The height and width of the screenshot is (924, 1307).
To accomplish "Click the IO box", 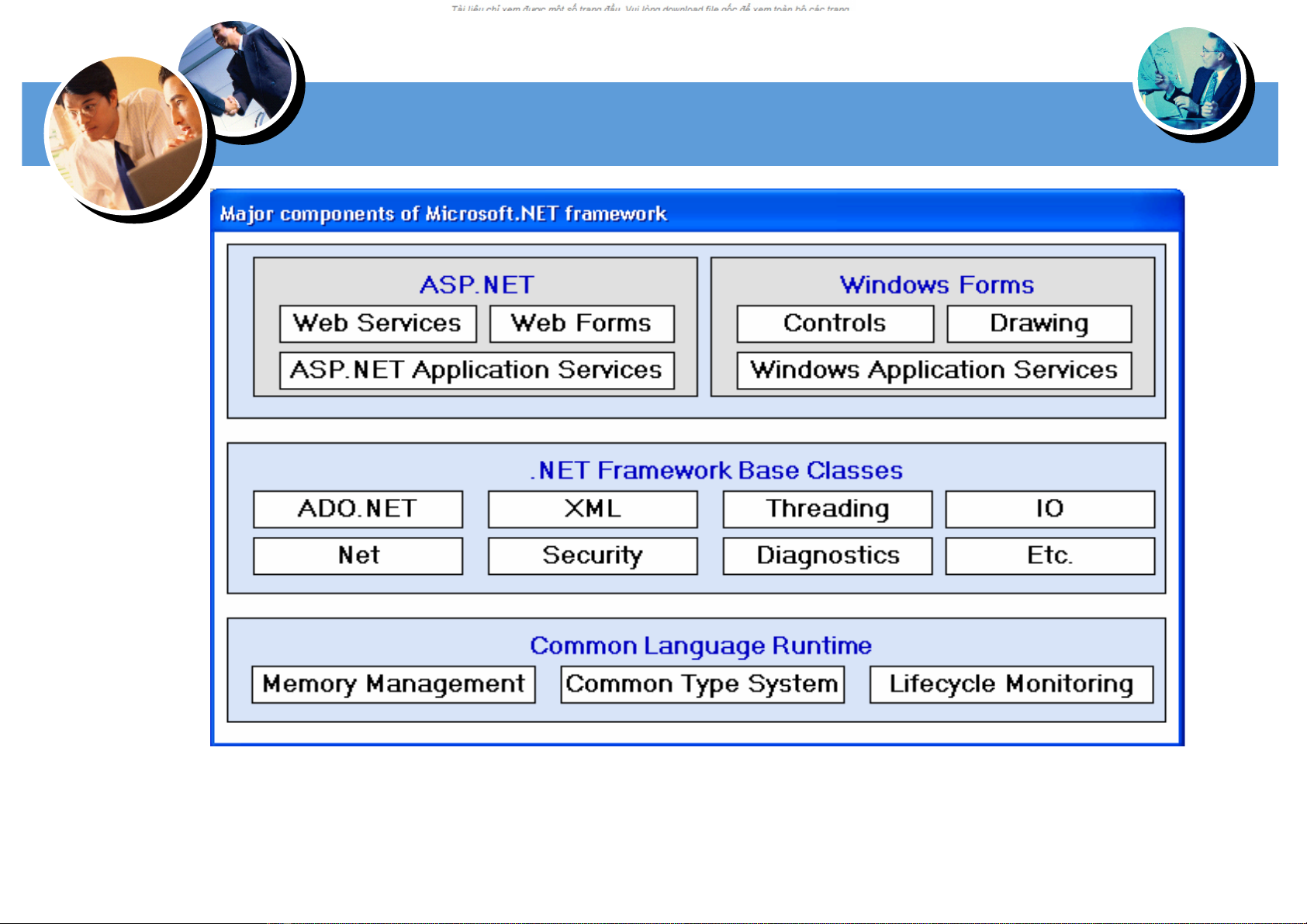I will pyautogui.click(x=1049, y=509).
